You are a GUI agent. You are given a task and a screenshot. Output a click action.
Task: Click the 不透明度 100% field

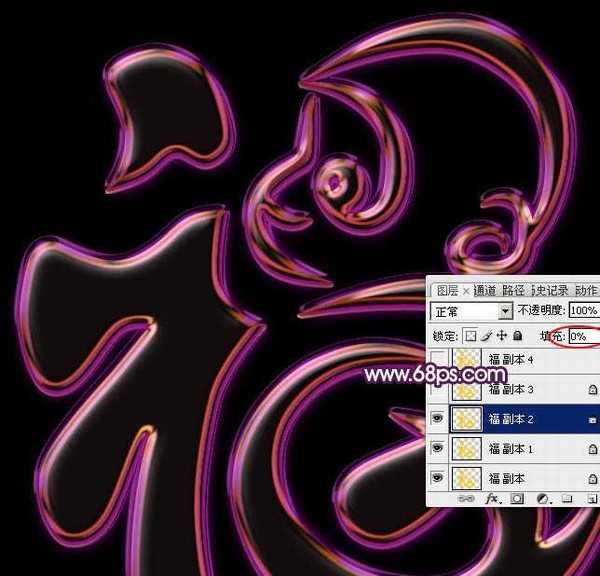point(583,312)
